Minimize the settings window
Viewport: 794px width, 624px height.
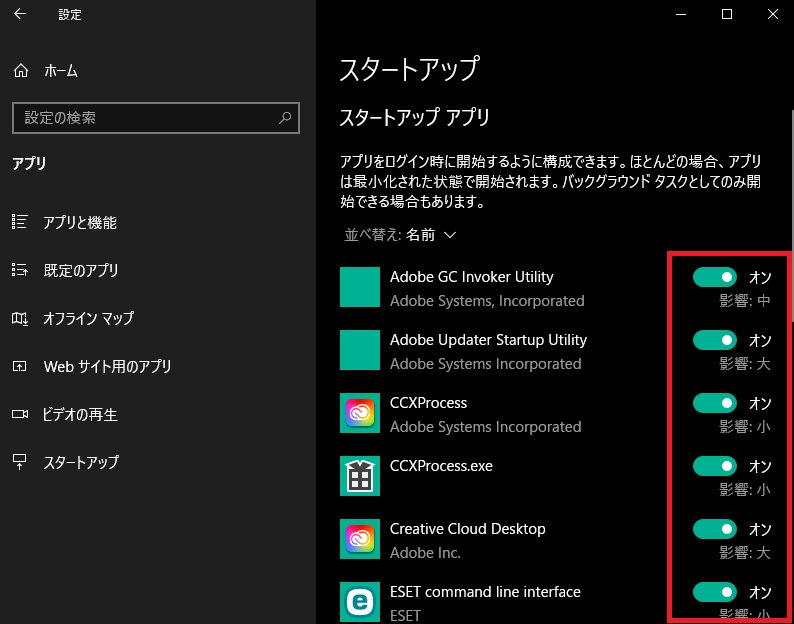point(681,14)
